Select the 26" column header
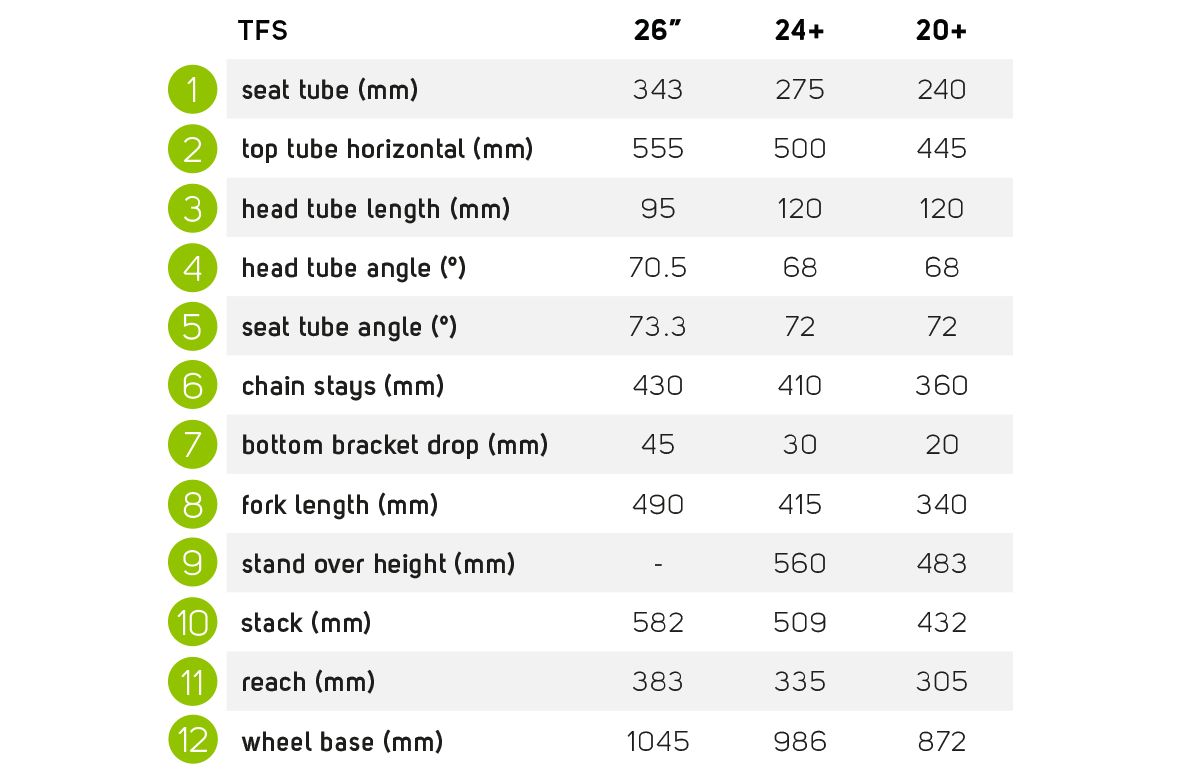The width and height of the screenshot is (1182, 770). 657,30
